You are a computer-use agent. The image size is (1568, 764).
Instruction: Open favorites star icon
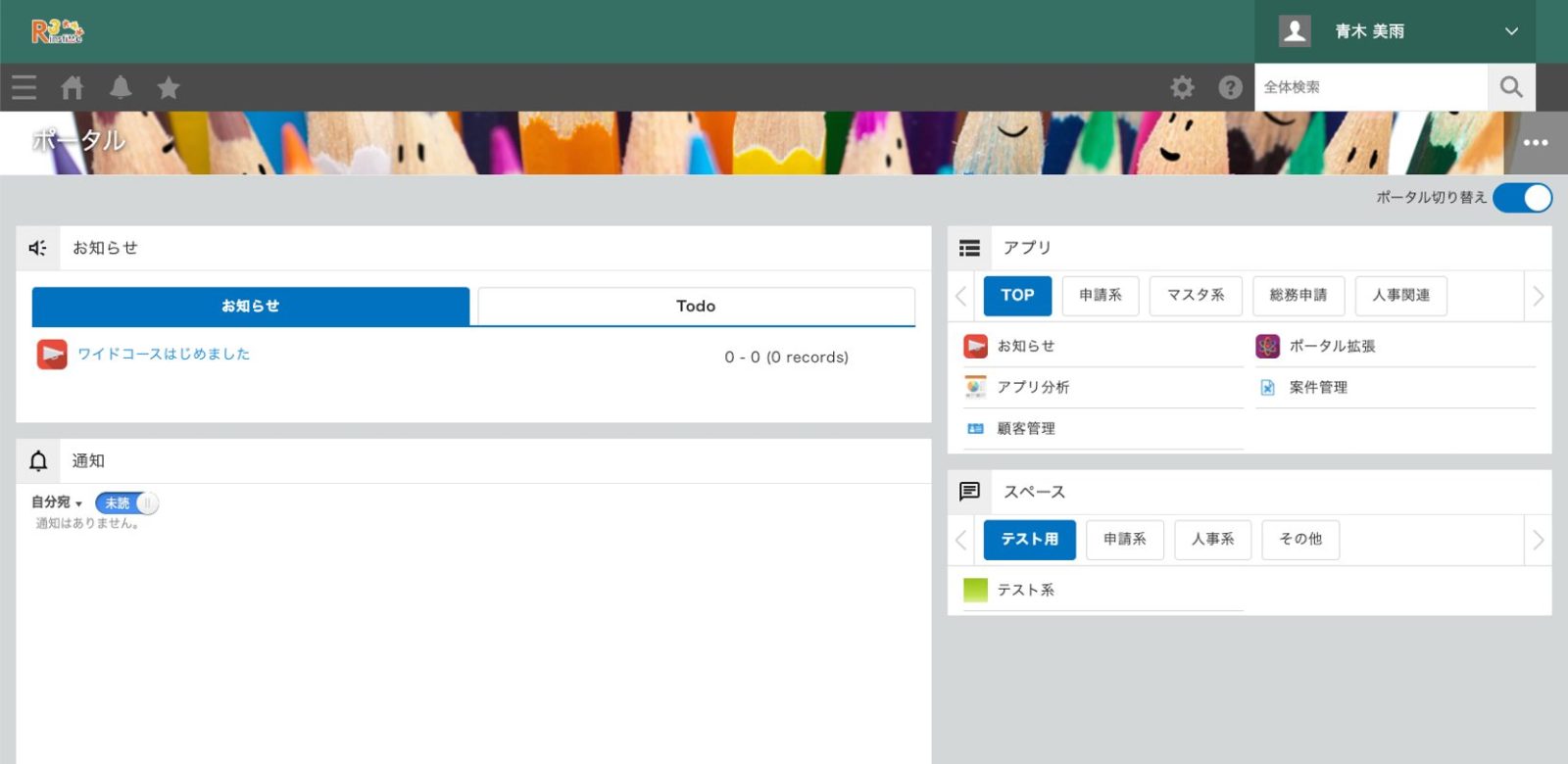[169, 88]
